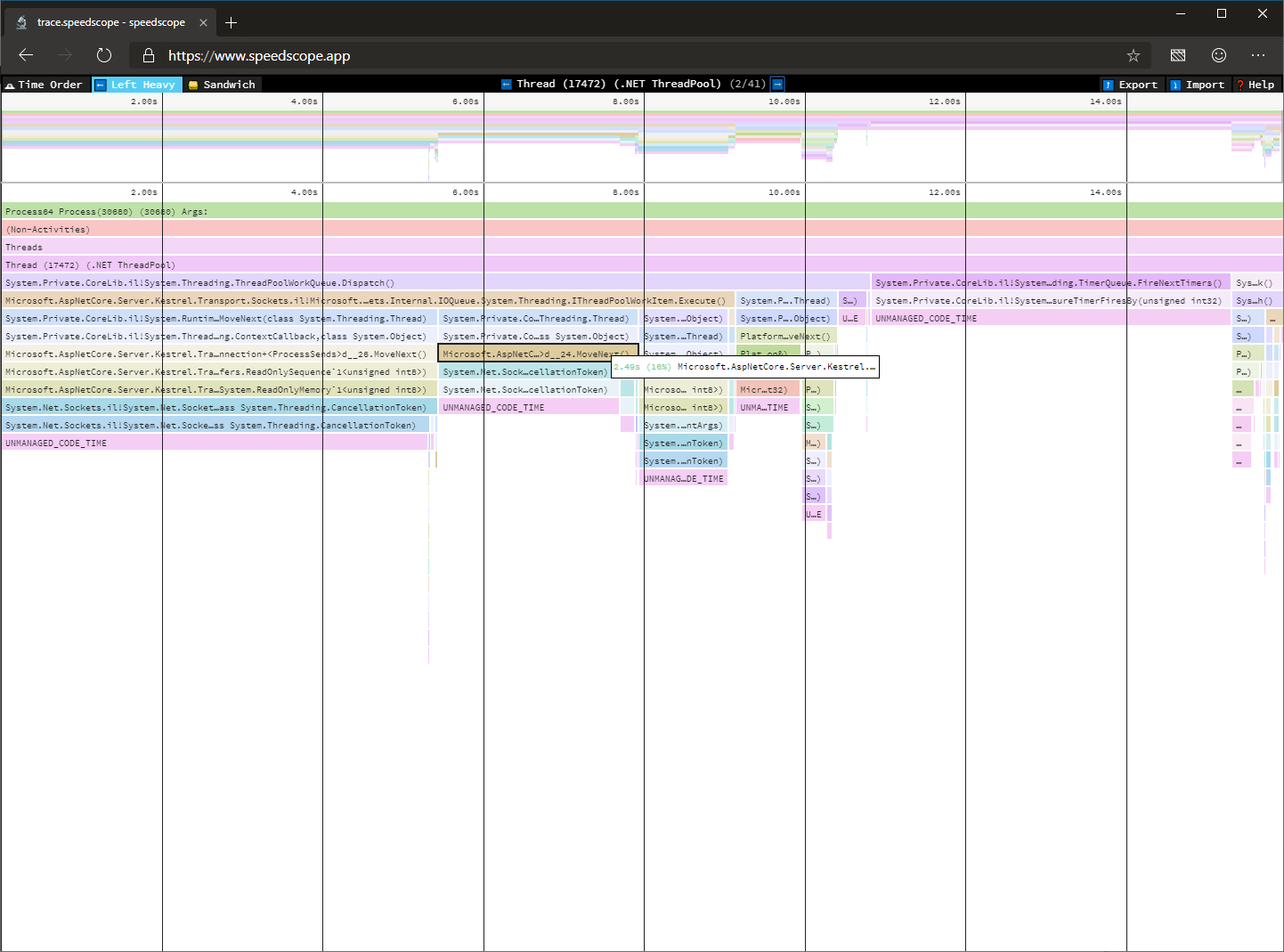Image resolution: width=1284 pixels, height=952 pixels.
Task: Select the leftmost bottom UNMANAGED_CODE_TIME frame
Action: coord(215,443)
